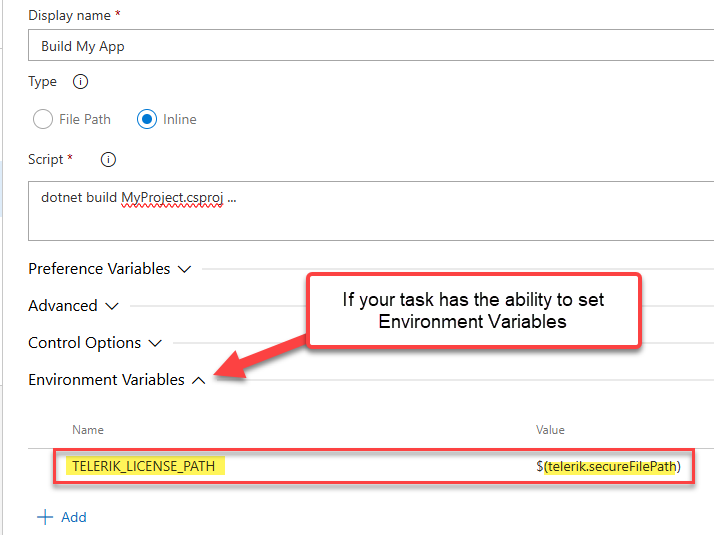Click the Display name input field
This screenshot has width=714, height=535.
[x=371, y=45]
